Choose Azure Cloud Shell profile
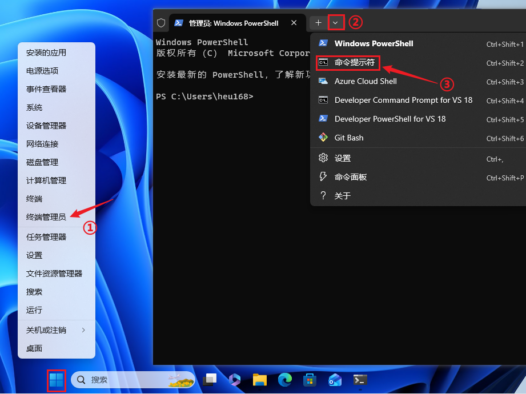Viewport: 526px width, 394px height. pos(418,81)
